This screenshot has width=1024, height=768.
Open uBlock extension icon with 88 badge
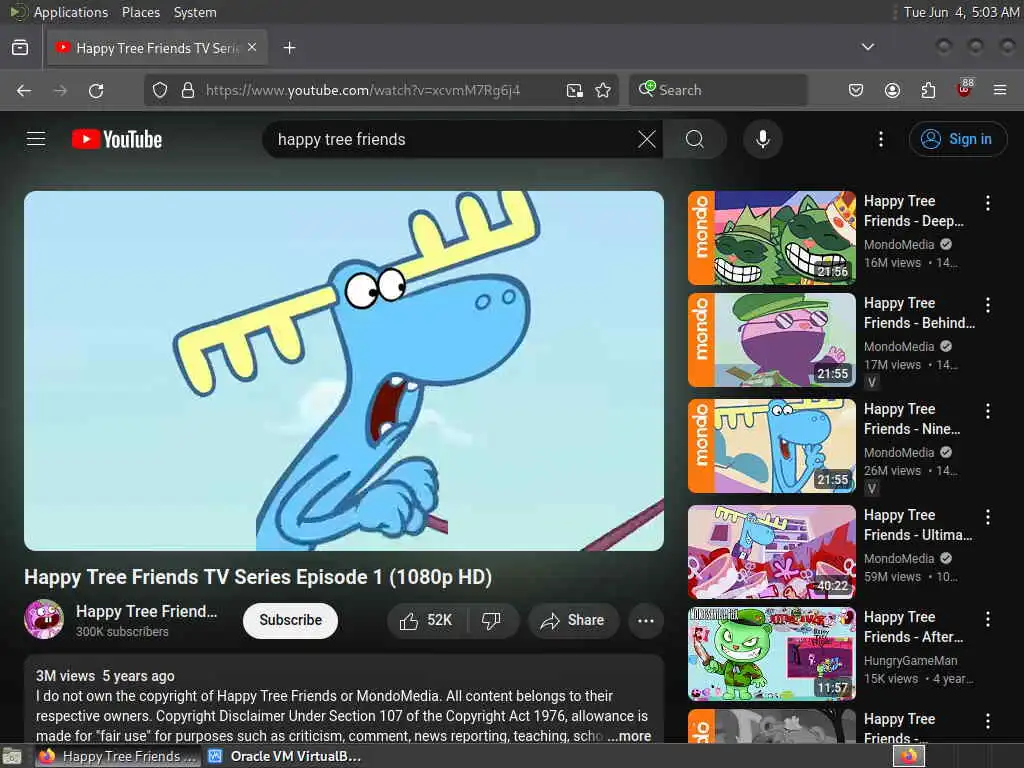point(965,89)
